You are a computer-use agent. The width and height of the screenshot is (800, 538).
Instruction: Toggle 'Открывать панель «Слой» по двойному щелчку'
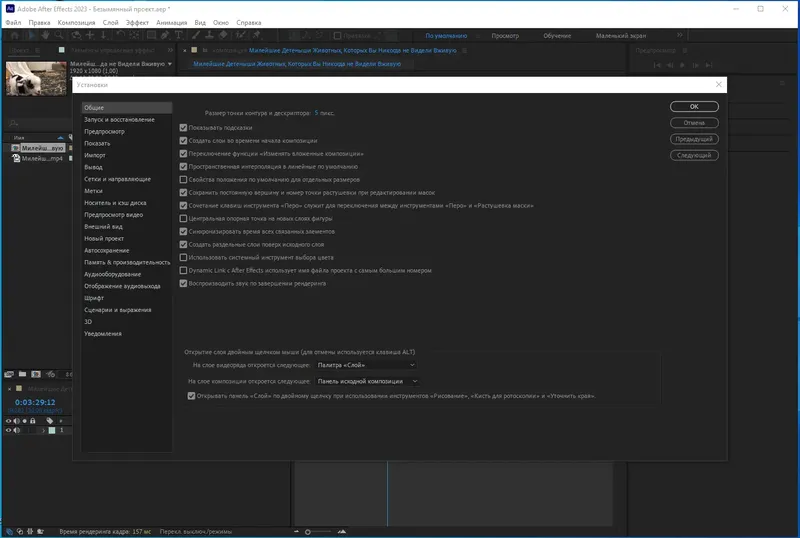(x=191, y=396)
